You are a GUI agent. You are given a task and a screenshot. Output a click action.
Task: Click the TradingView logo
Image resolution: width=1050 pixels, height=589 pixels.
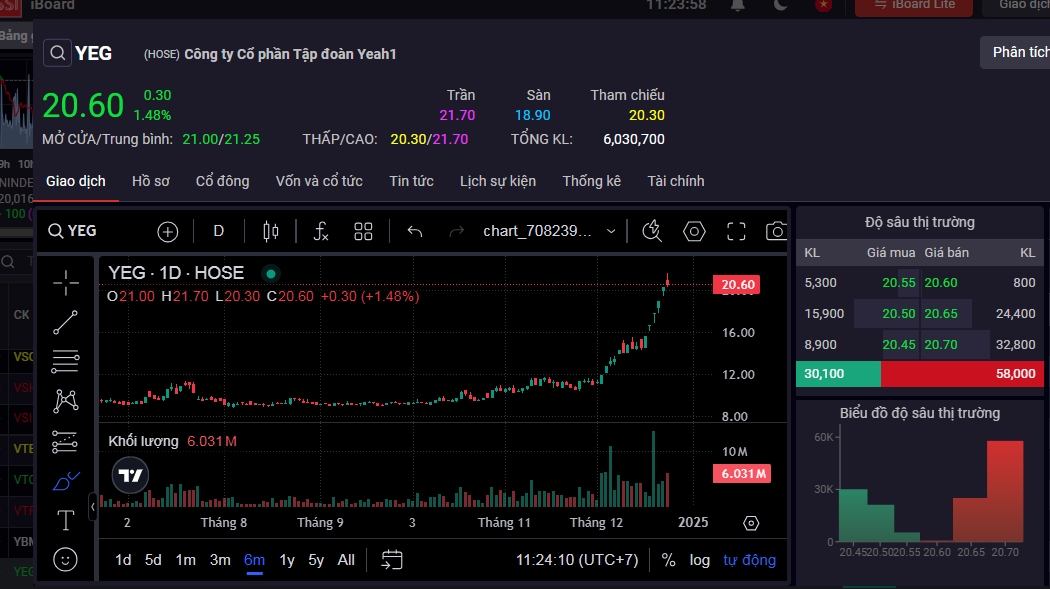(x=130, y=475)
